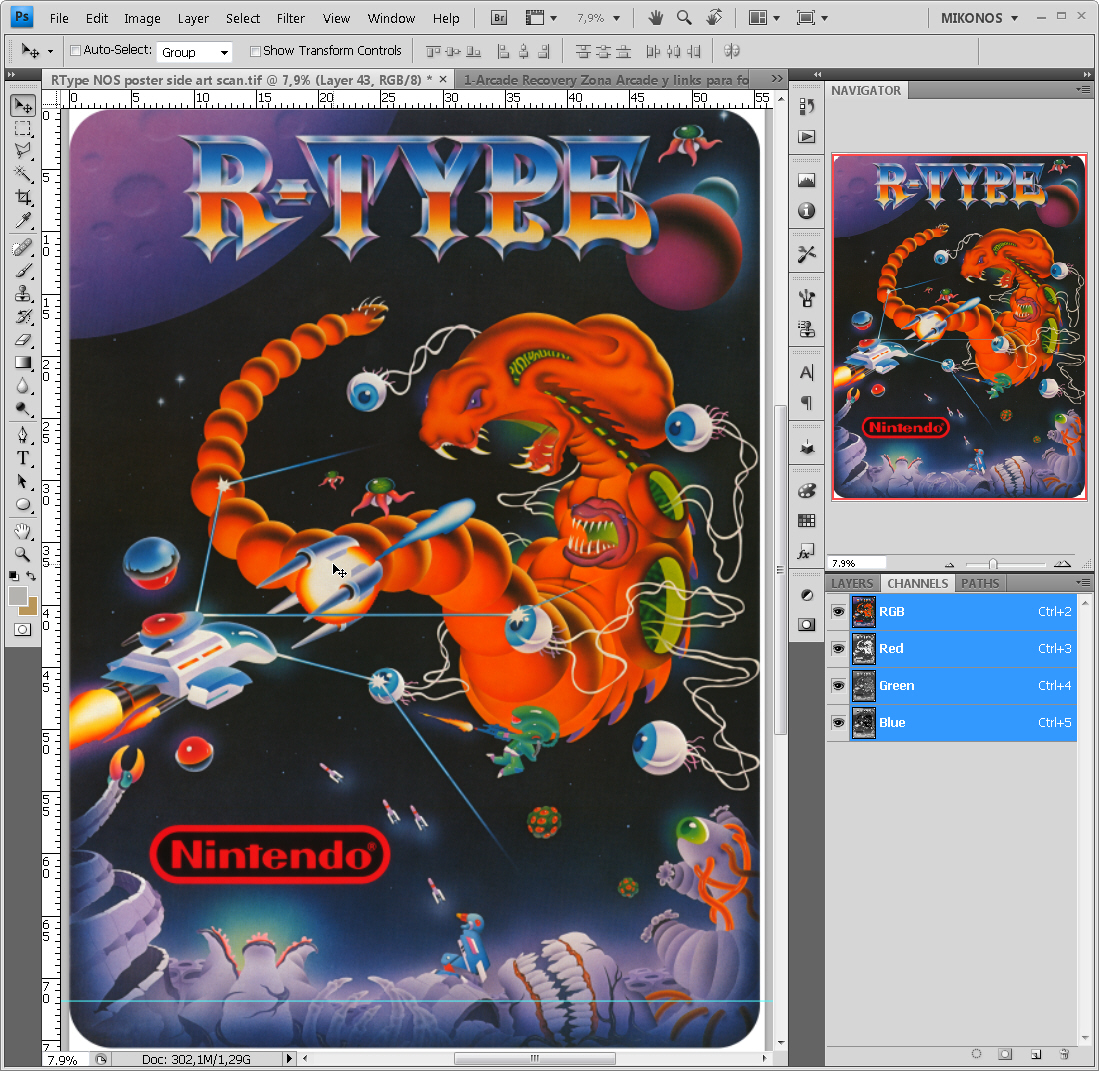
Task: Check Show Transform Controls
Action: coord(255,51)
